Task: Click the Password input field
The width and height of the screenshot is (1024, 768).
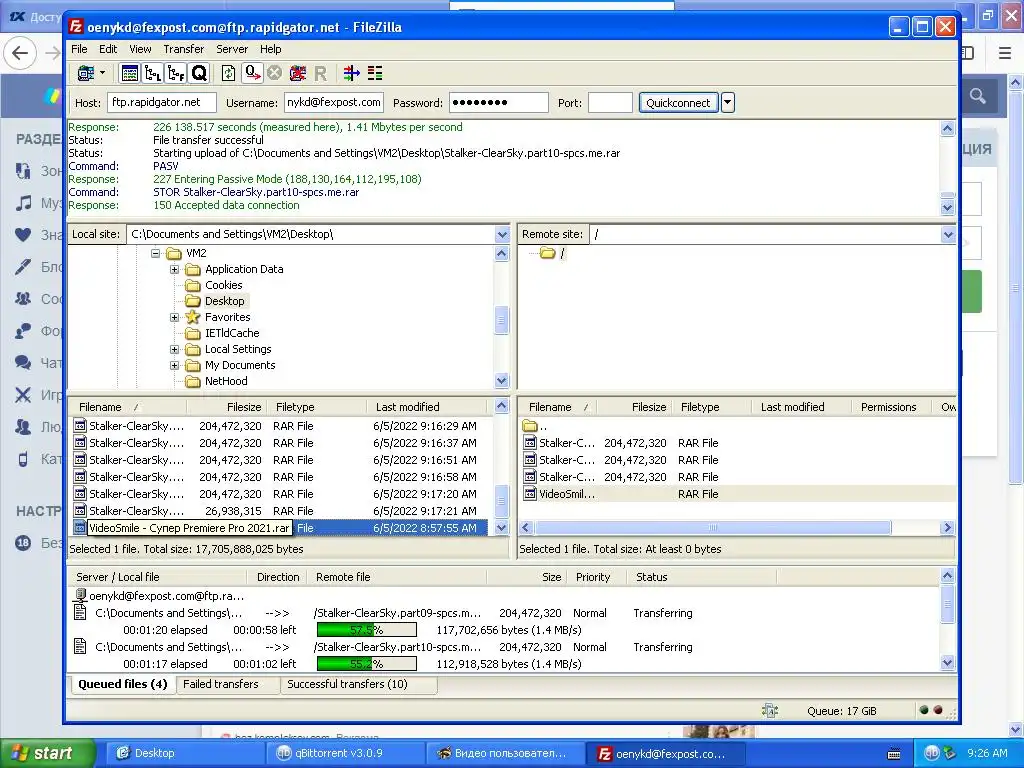Action: point(498,103)
